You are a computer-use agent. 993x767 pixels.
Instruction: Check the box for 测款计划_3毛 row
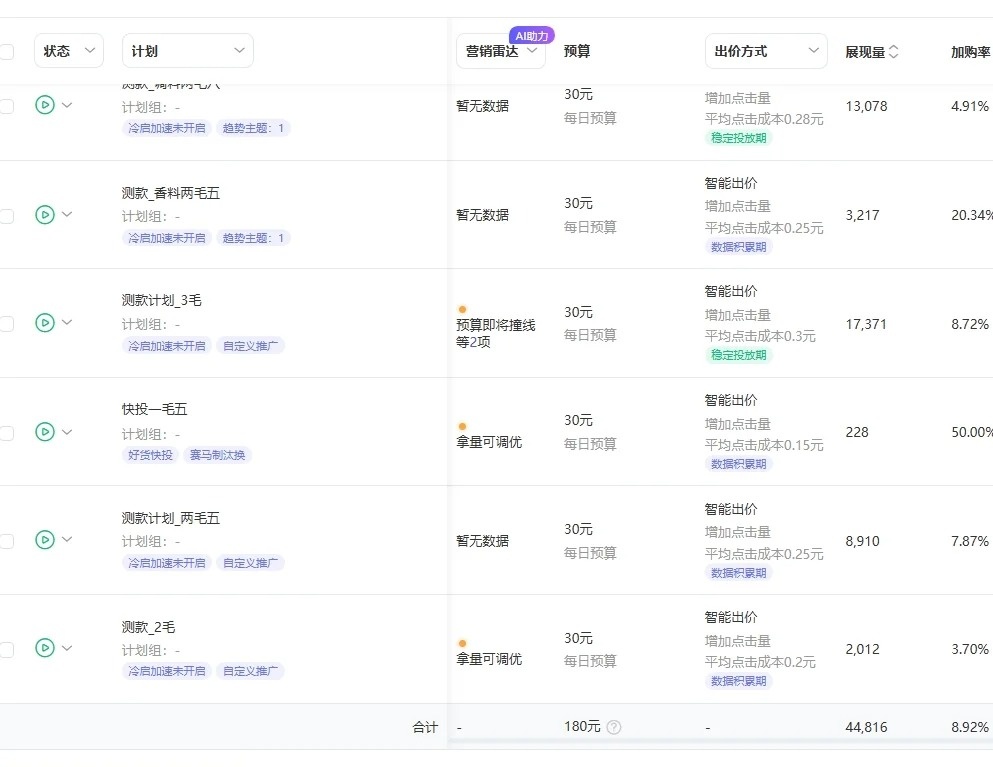6,324
